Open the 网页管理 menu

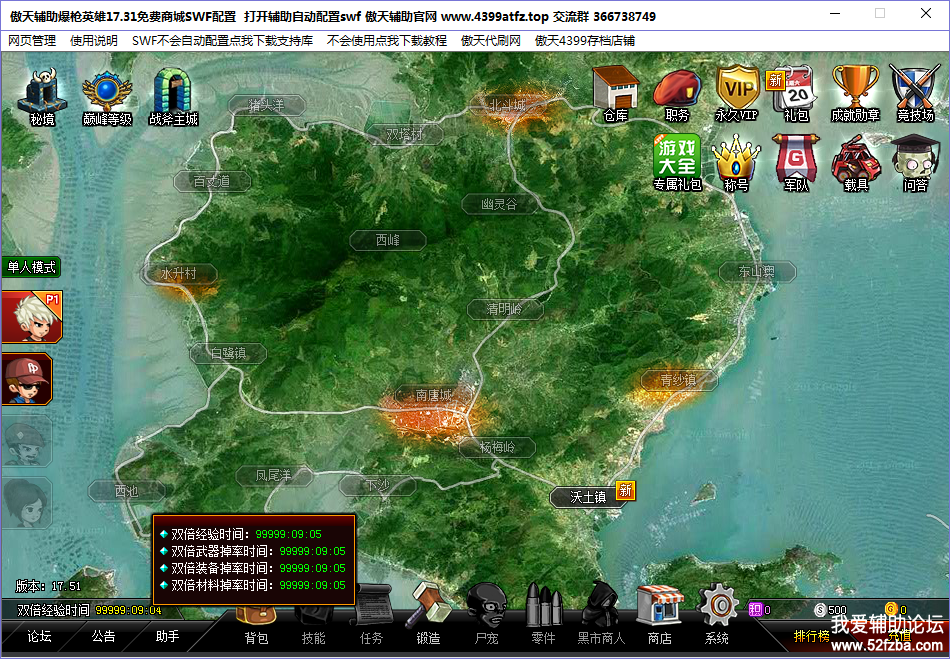[32, 41]
